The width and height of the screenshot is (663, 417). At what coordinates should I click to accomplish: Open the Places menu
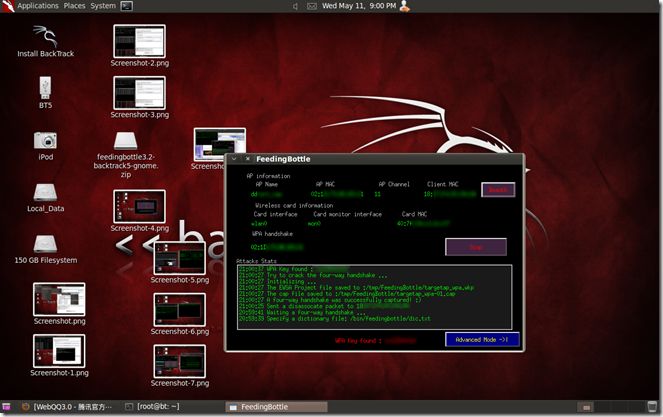(x=74, y=6)
